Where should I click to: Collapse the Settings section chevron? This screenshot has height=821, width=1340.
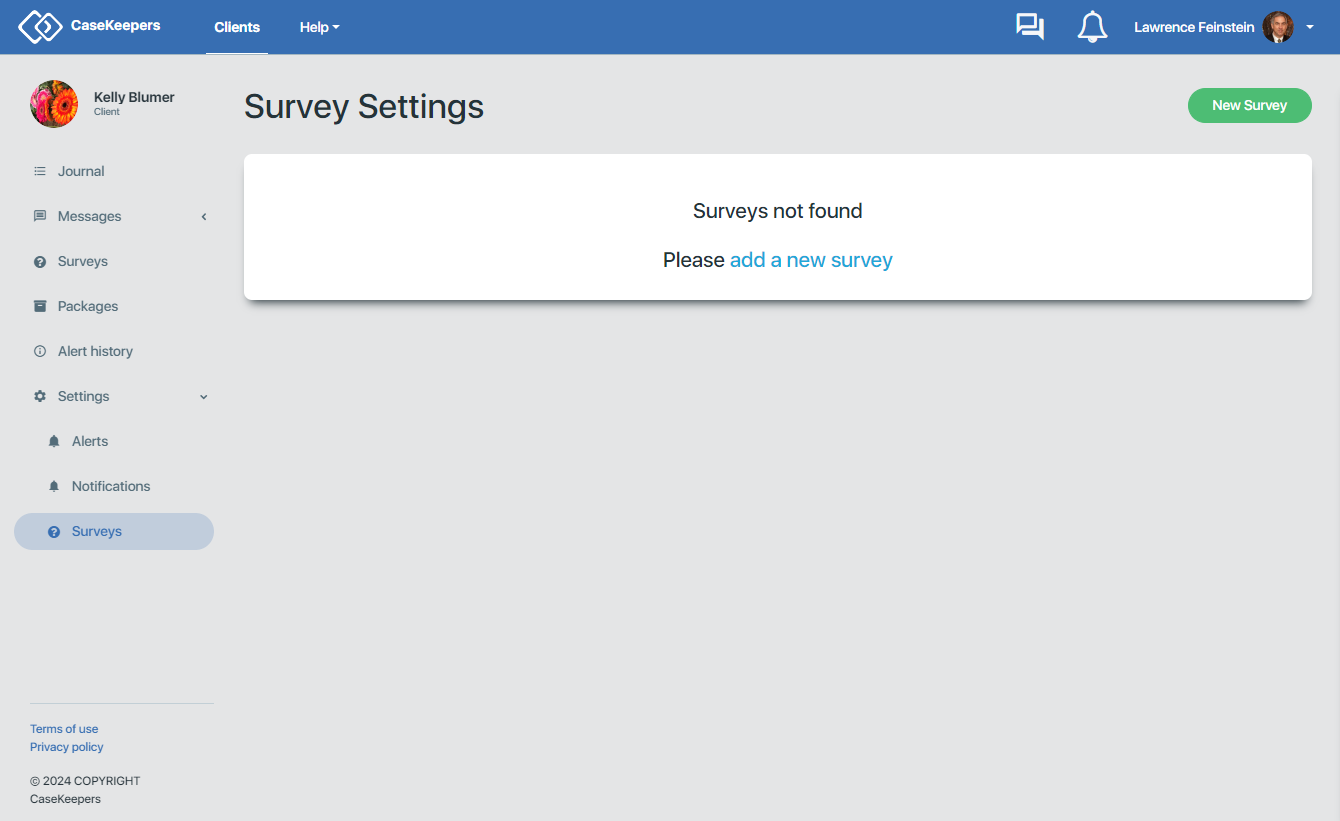[204, 397]
